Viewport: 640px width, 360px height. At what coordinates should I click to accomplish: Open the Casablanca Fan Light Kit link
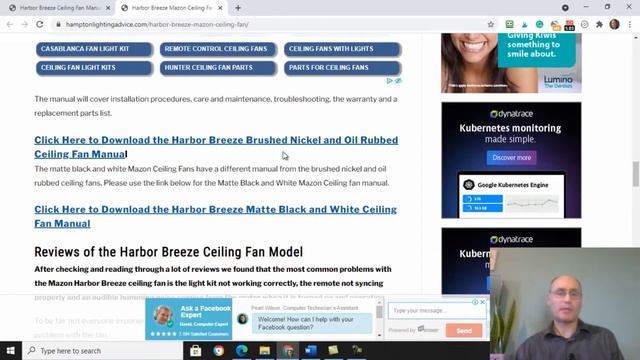pyautogui.click(x=94, y=49)
